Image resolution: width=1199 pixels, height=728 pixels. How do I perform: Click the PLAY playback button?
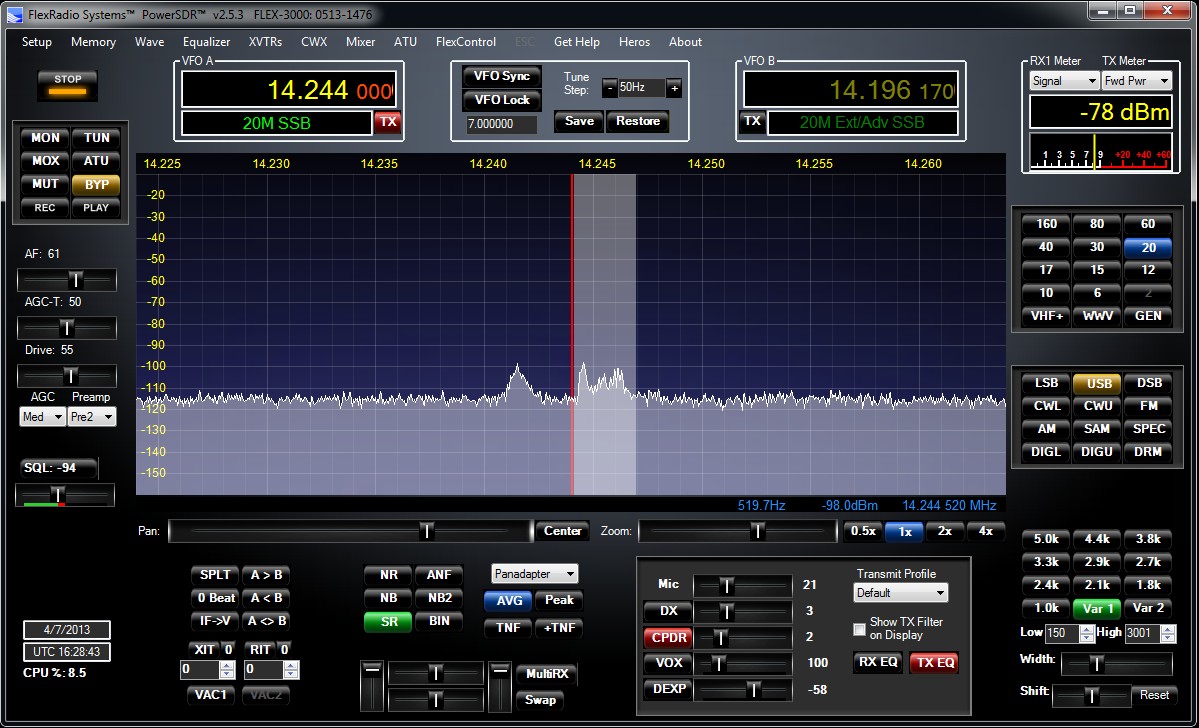pyautogui.click(x=96, y=207)
